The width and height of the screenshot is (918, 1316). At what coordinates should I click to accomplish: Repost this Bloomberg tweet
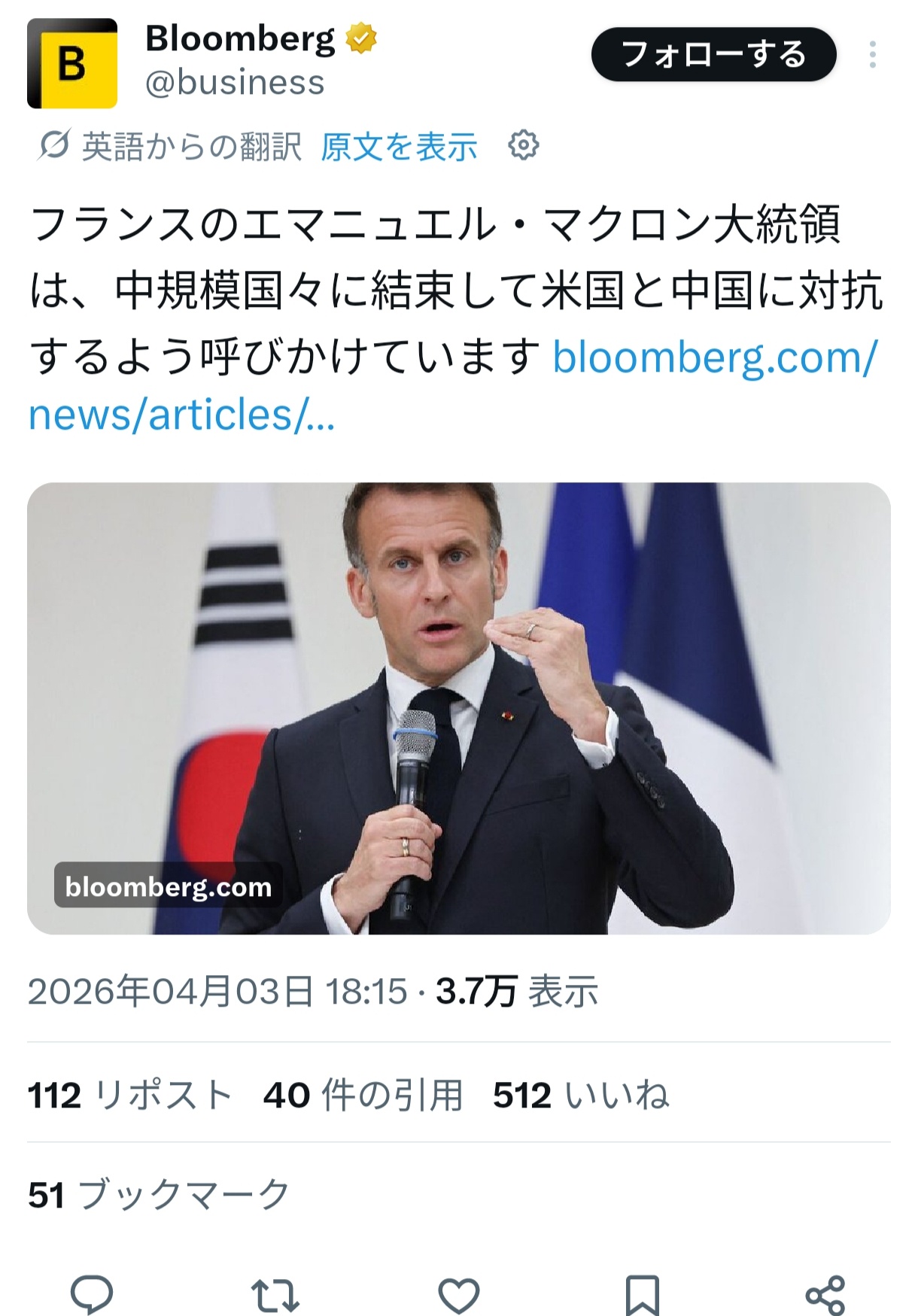click(275, 1294)
